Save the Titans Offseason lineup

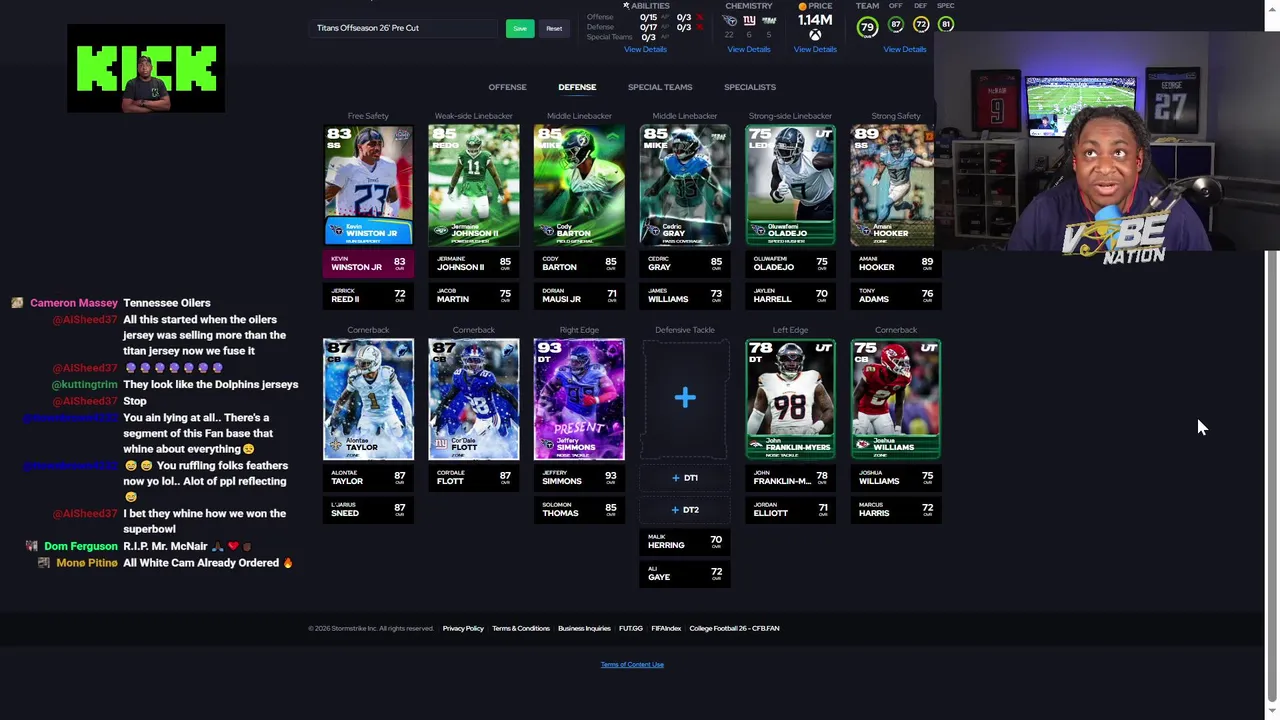[x=520, y=28]
